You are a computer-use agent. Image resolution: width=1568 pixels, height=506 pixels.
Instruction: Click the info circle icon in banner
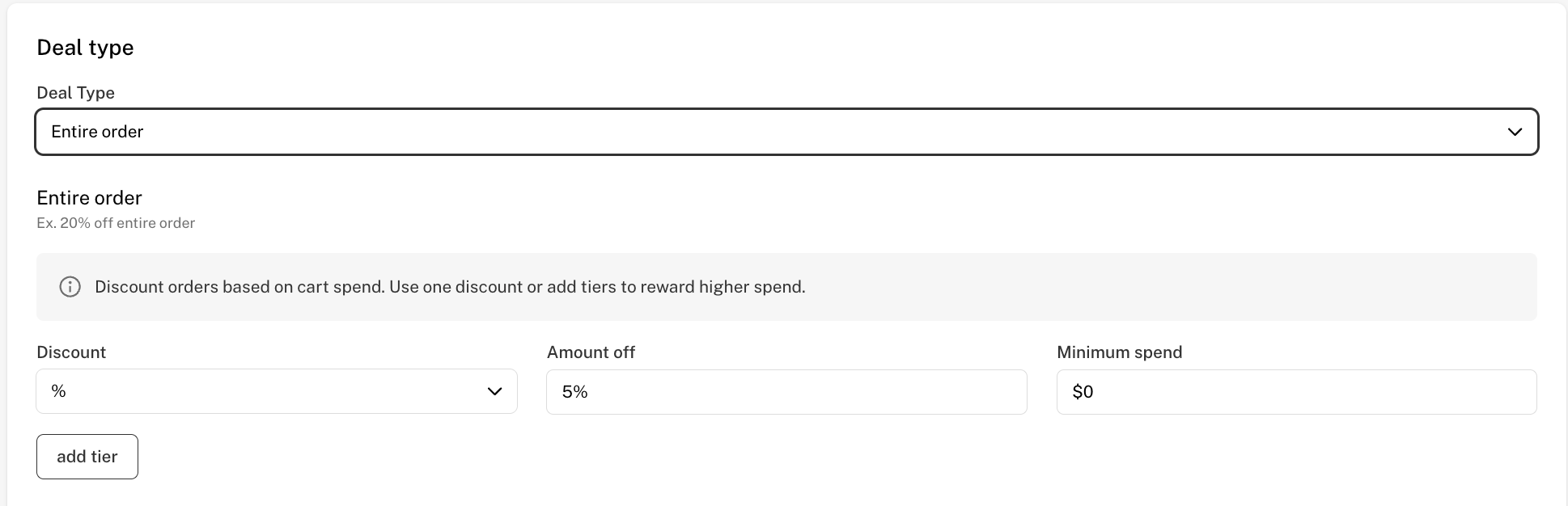coord(70,287)
